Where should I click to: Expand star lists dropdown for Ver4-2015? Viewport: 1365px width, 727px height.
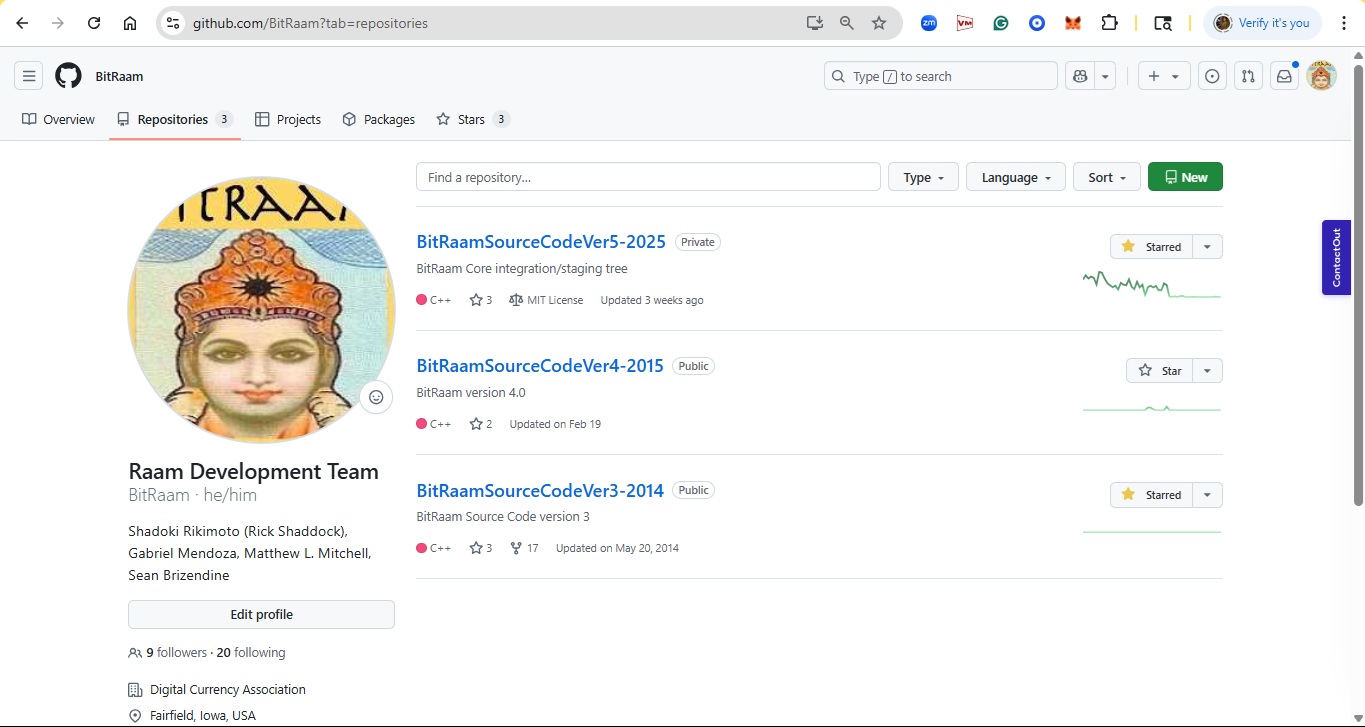point(1207,371)
